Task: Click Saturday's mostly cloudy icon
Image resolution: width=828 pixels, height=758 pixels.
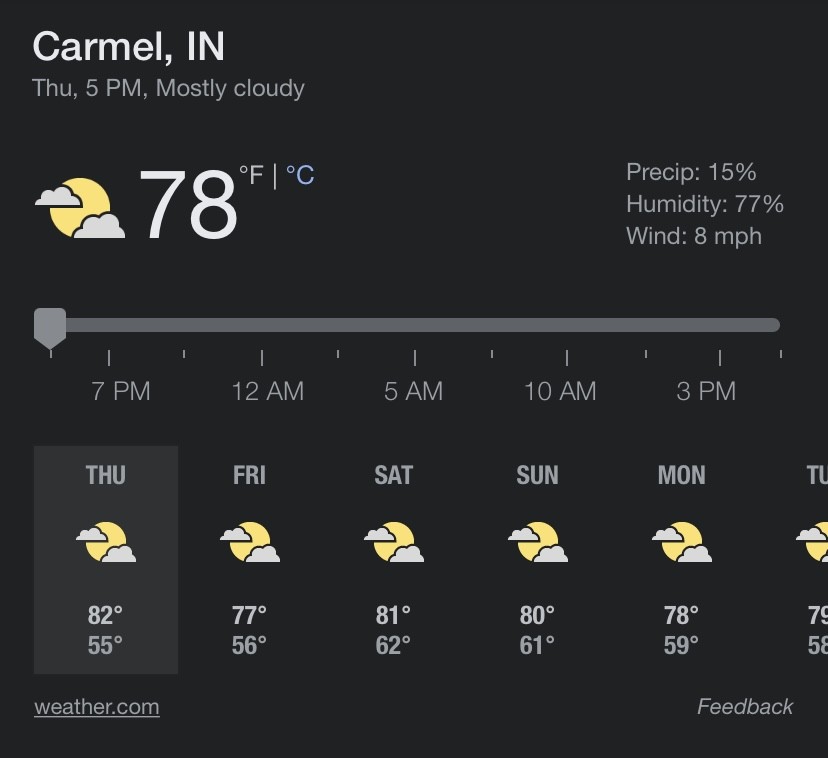Action: [394, 542]
